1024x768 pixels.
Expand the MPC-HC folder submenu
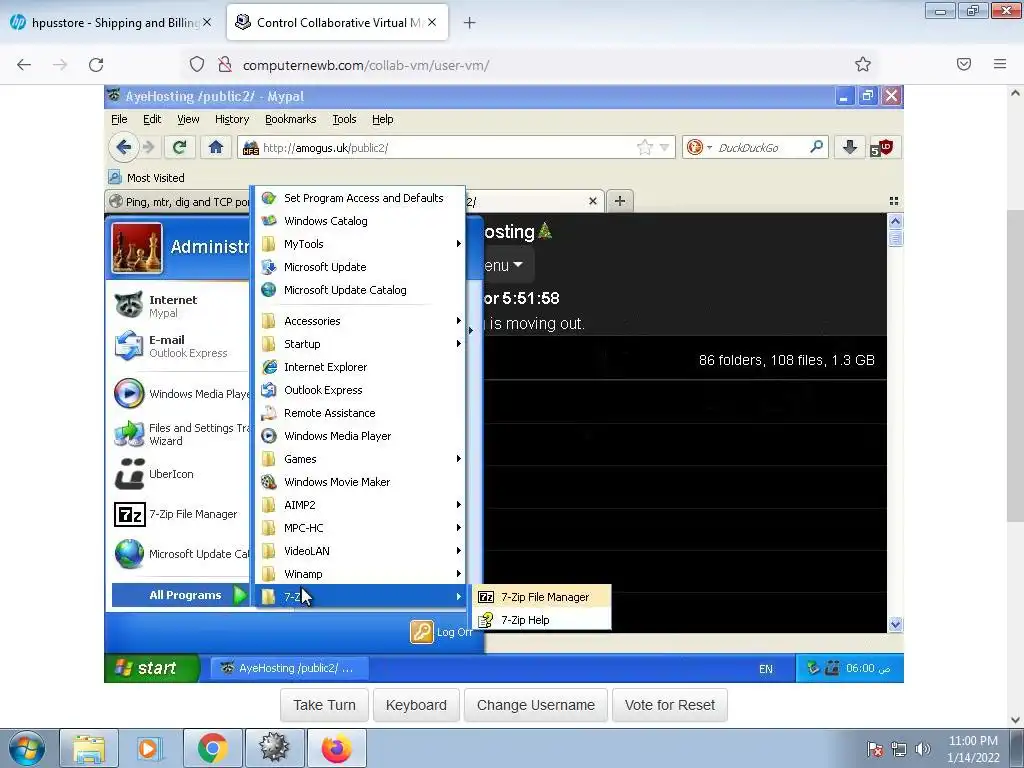(x=360, y=528)
